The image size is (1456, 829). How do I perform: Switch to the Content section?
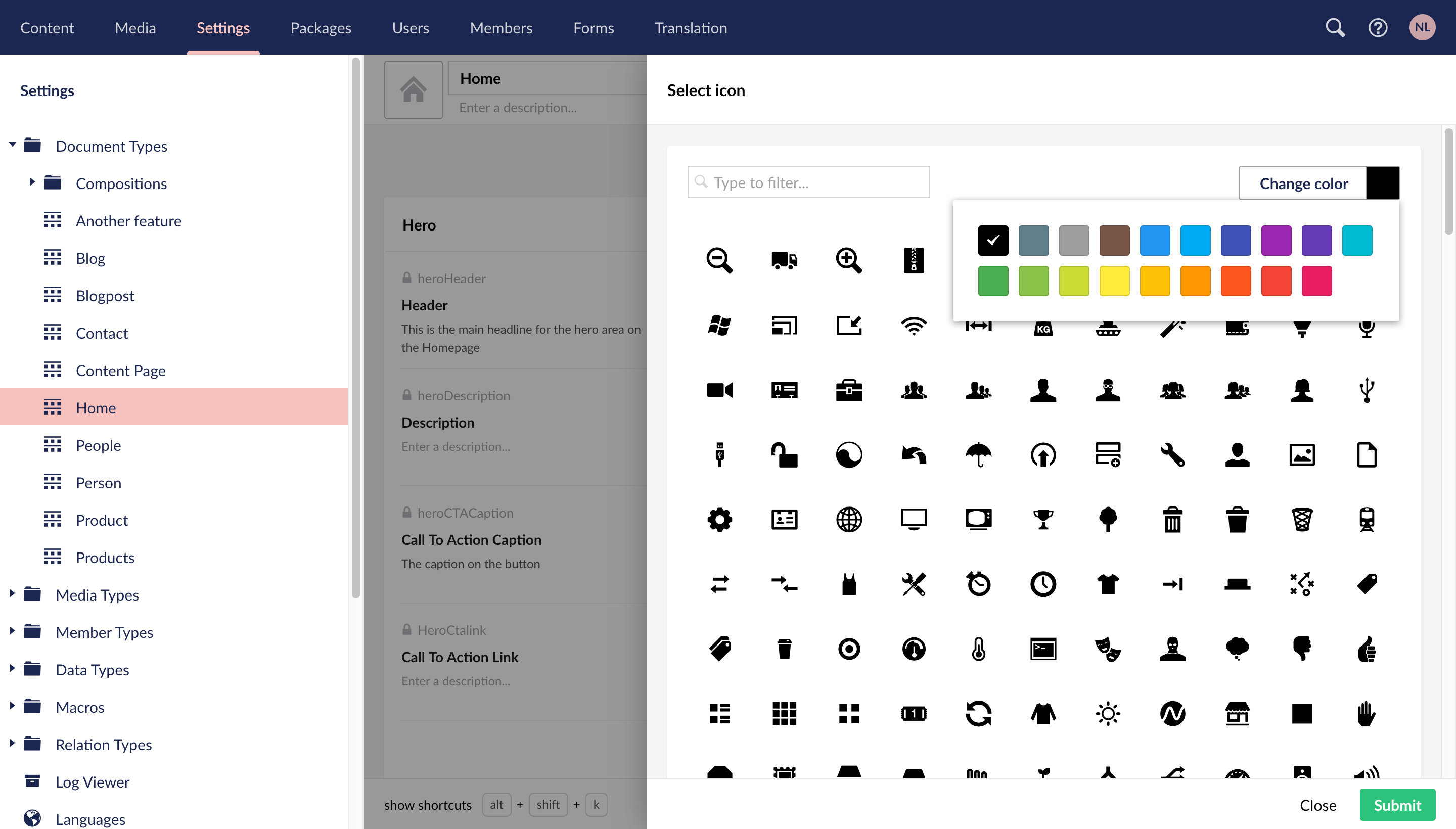click(x=47, y=27)
